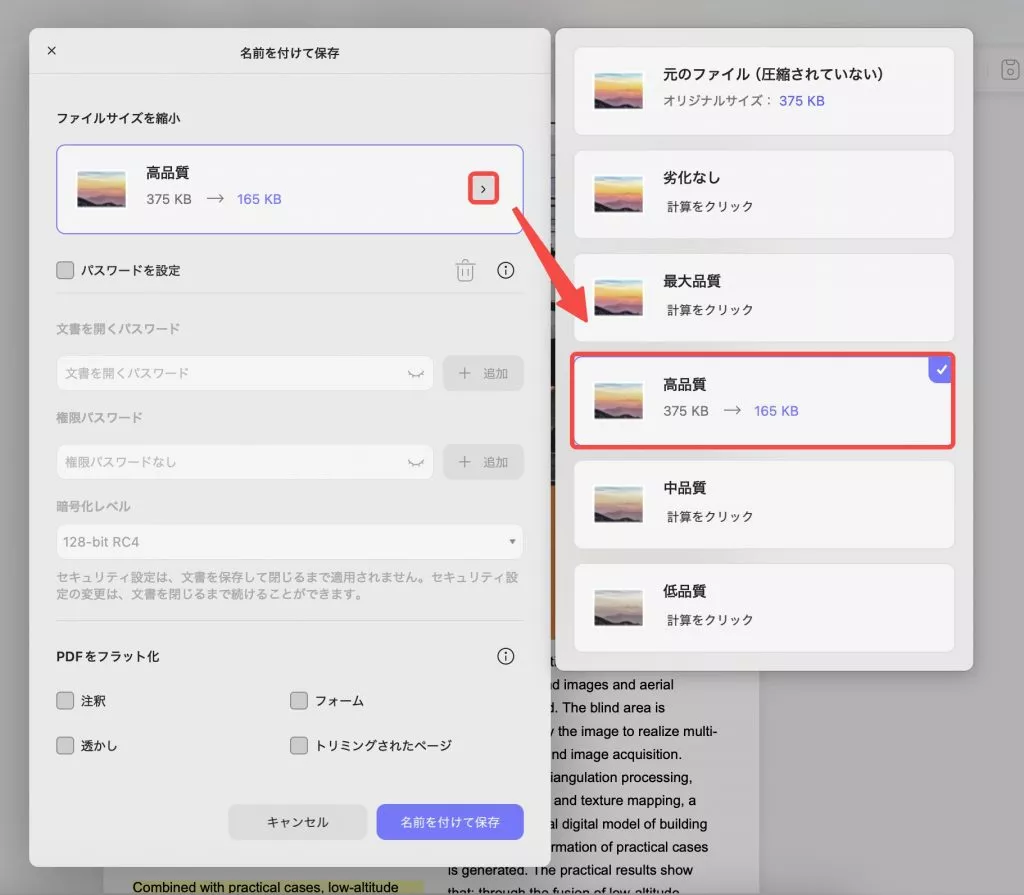The height and width of the screenshot is (895, 1024).
Task: View the info icon next to PDFをフラット化
Action: (x=505, y=656)
